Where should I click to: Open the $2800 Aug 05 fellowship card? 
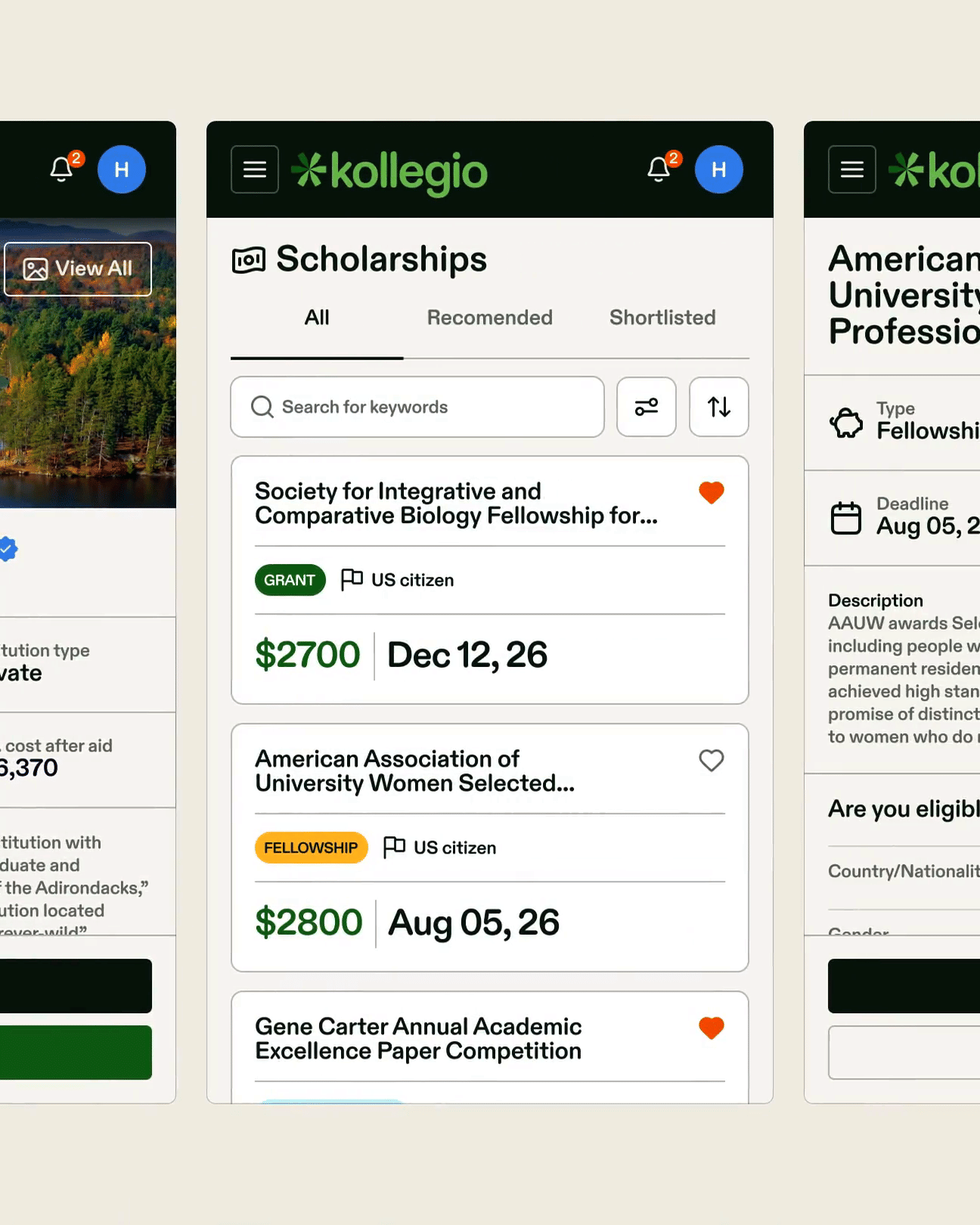(x=489, y=923)
